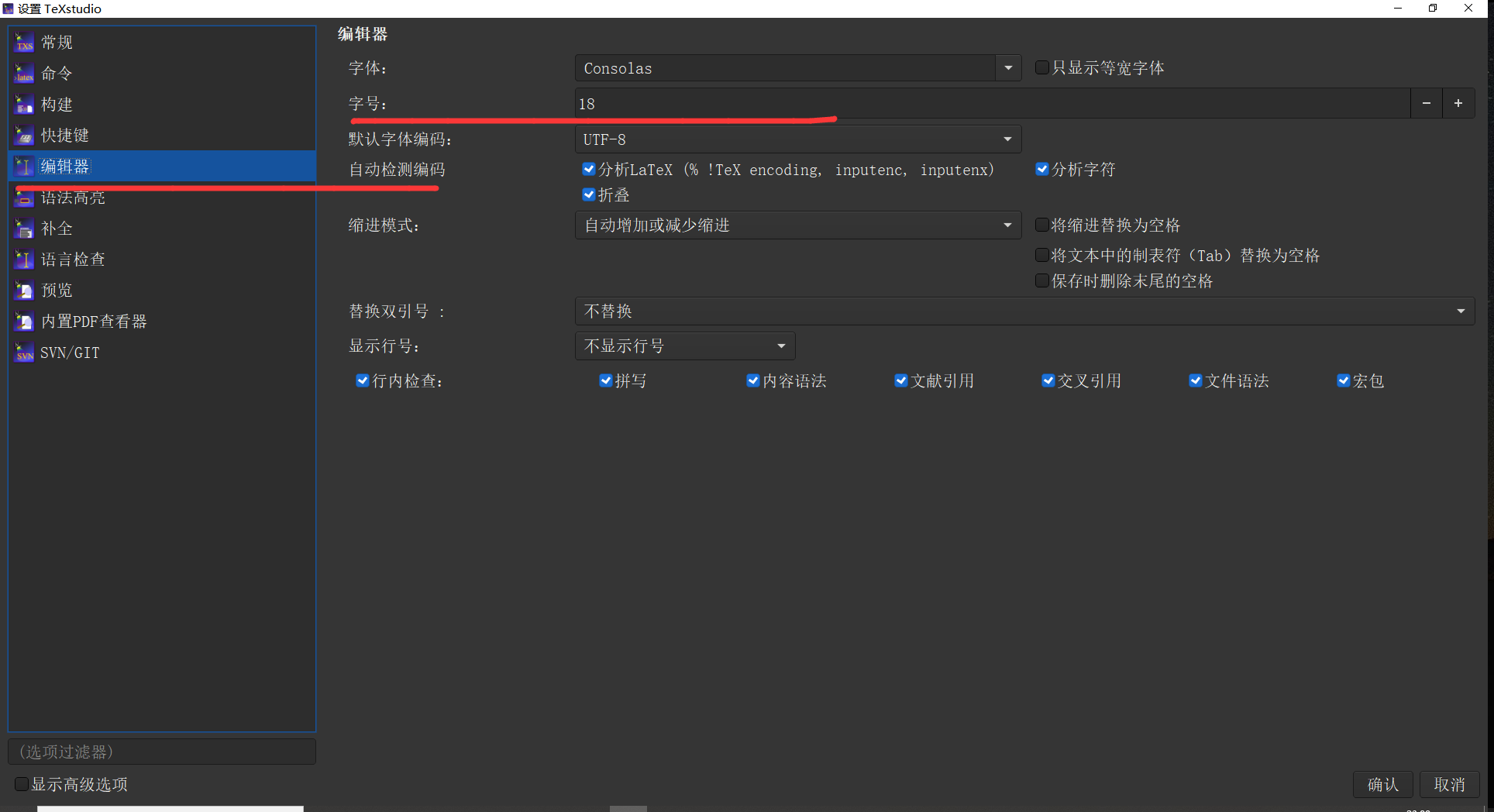Viewport: 1494px width, 812px height.
Task: Cancel the dialog with 取消 button
Action: pyautogui.click(x=1450, y=785)
